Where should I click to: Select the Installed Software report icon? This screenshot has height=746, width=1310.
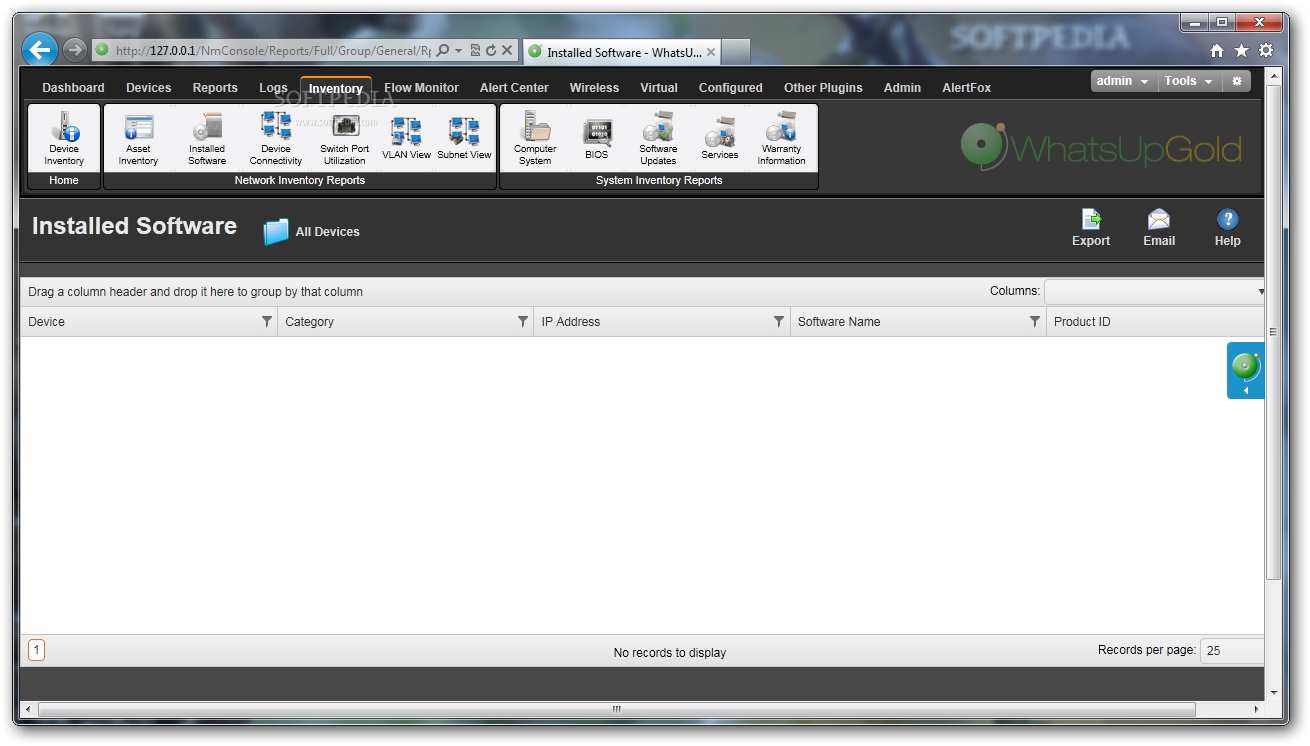click(x=207, y=140)
